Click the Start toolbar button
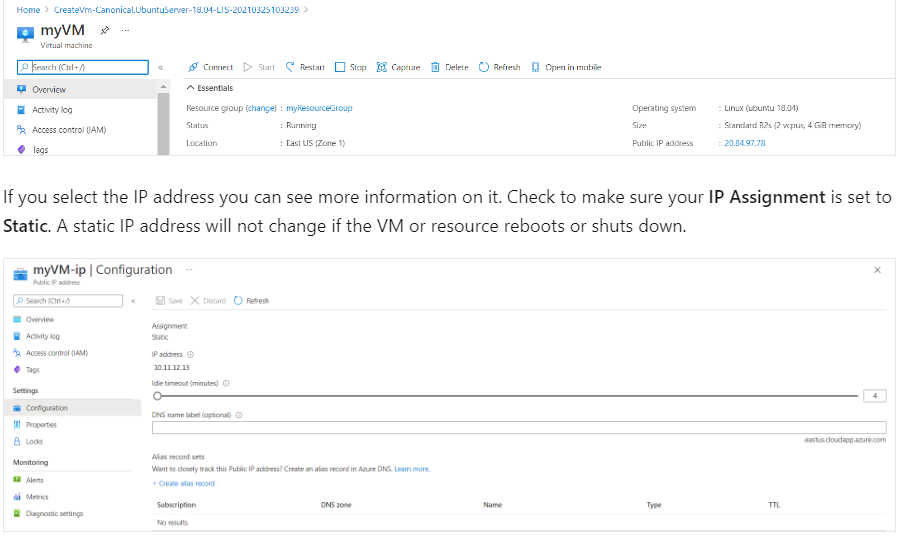 tap(259, 67)
